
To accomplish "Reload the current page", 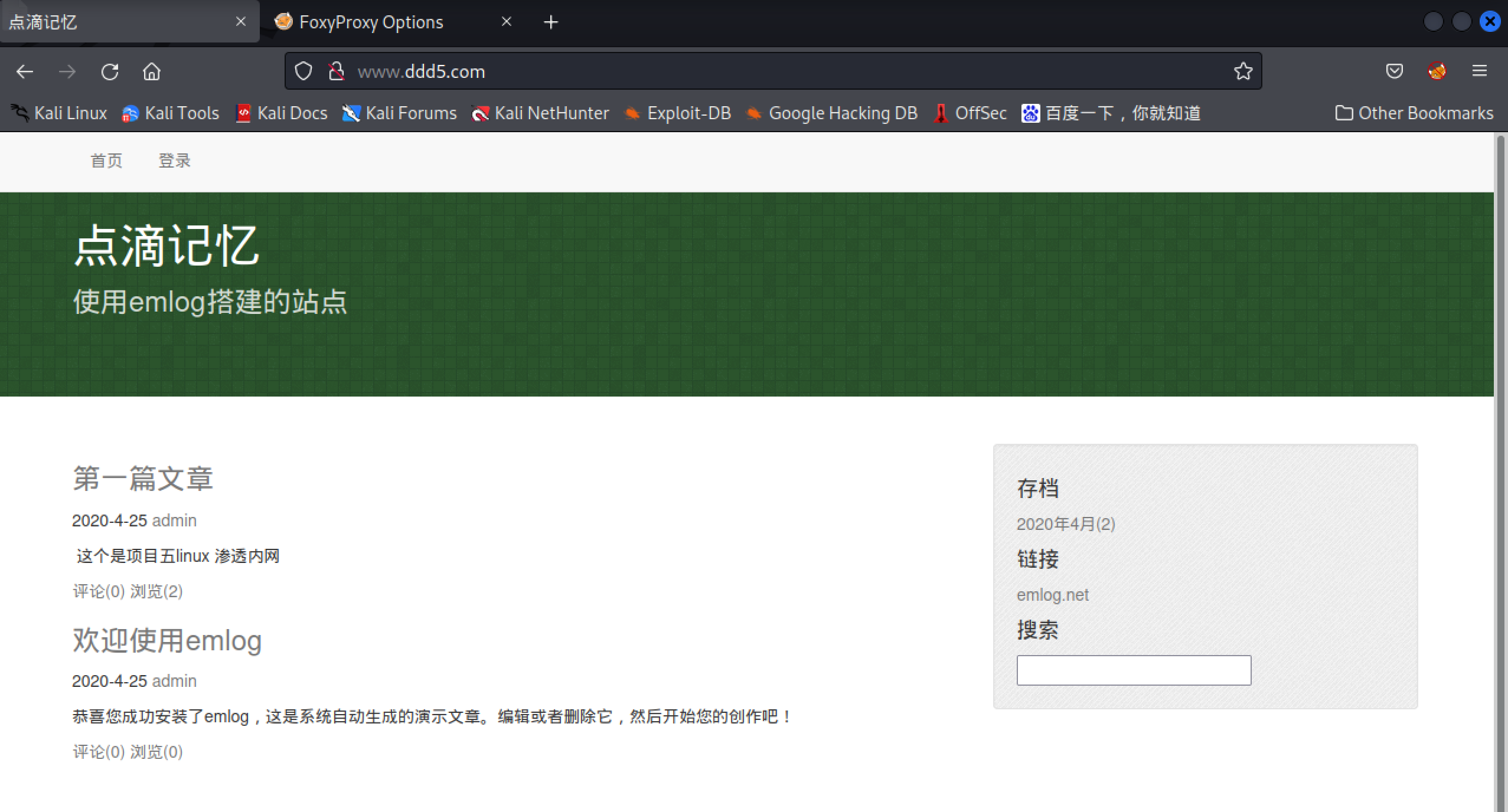I will point(110,71).
